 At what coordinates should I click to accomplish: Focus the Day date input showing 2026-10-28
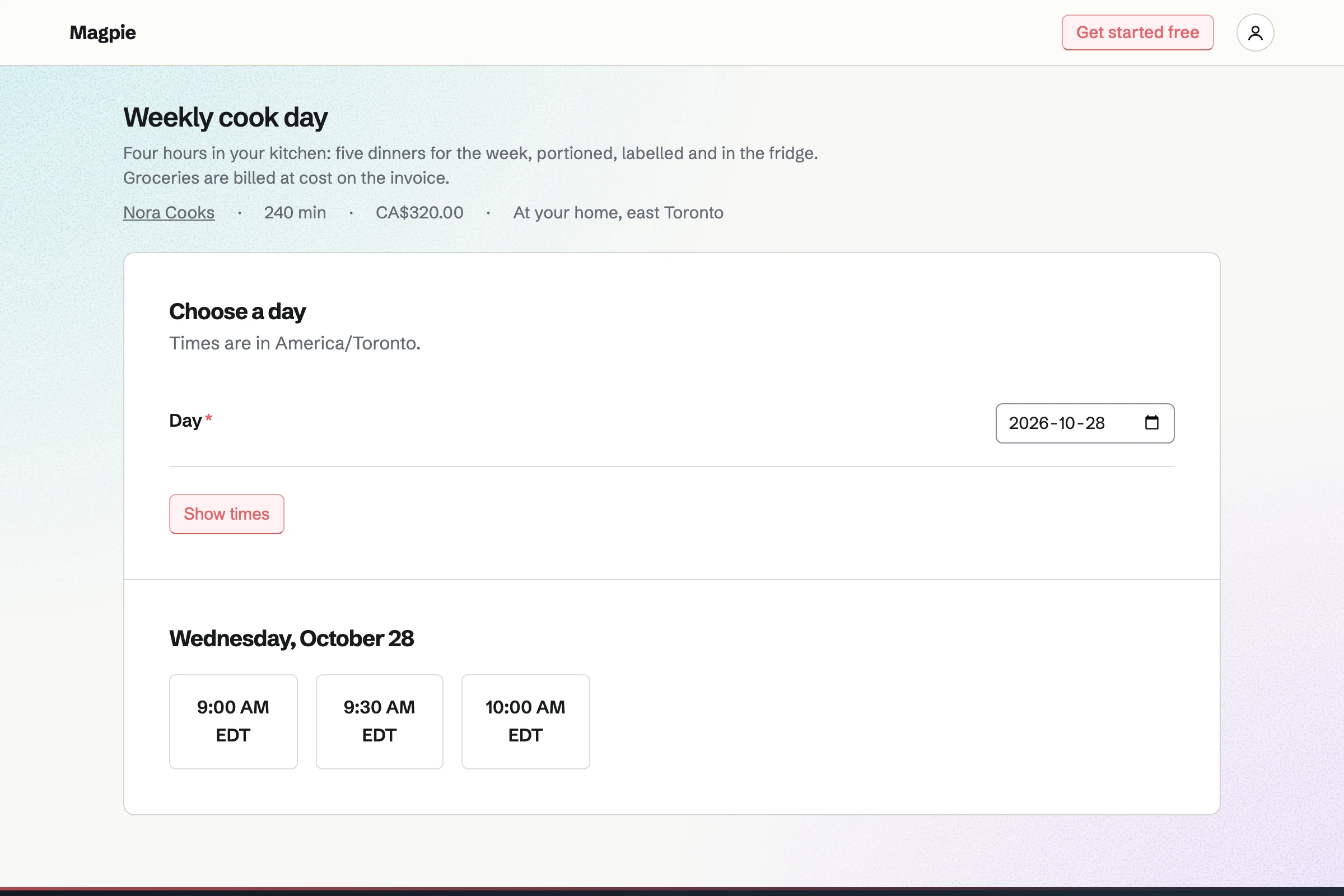1085,423
